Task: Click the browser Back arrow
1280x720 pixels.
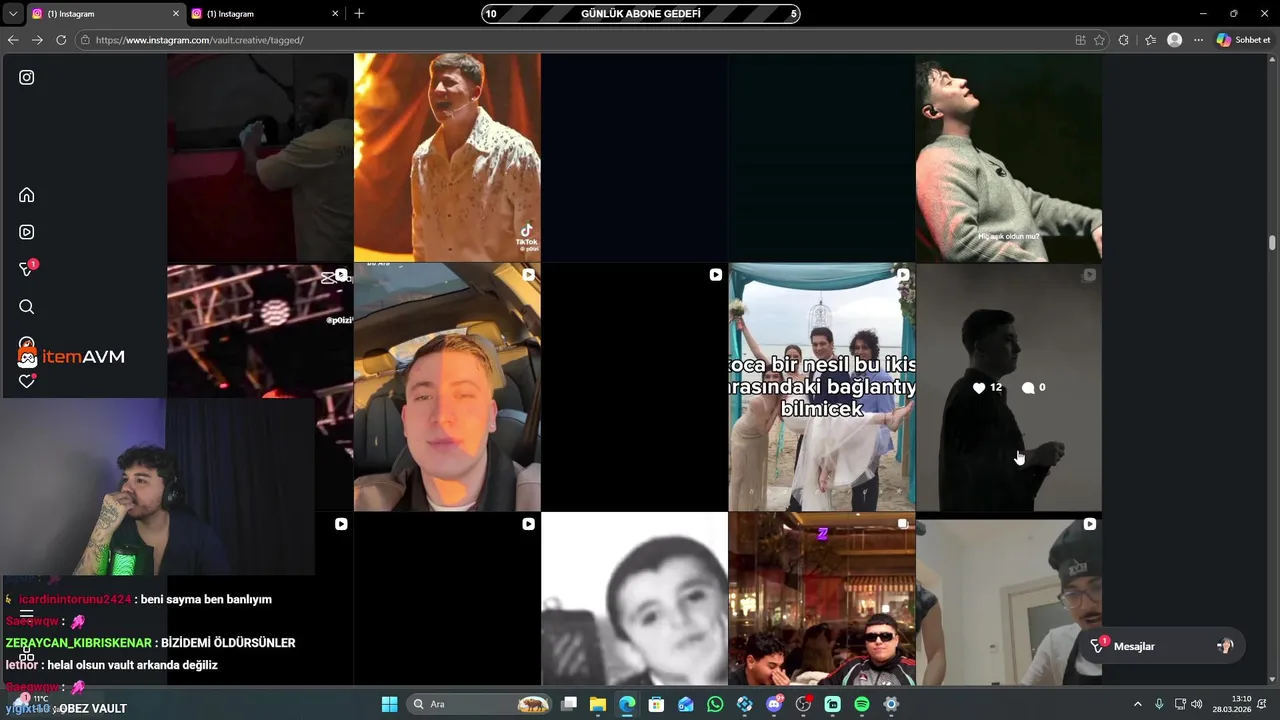Action: click(13, 40)
